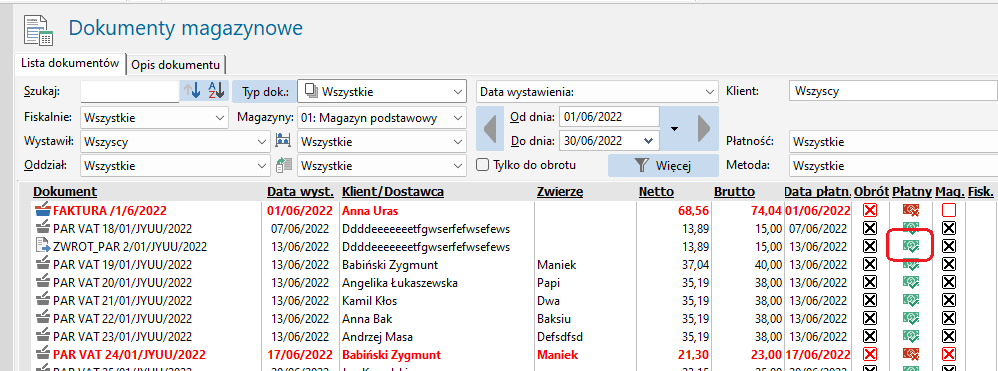Toggle the Tylko do obrotu checkbox
This screenshot has height=371, width=998.
coord(483,165)
